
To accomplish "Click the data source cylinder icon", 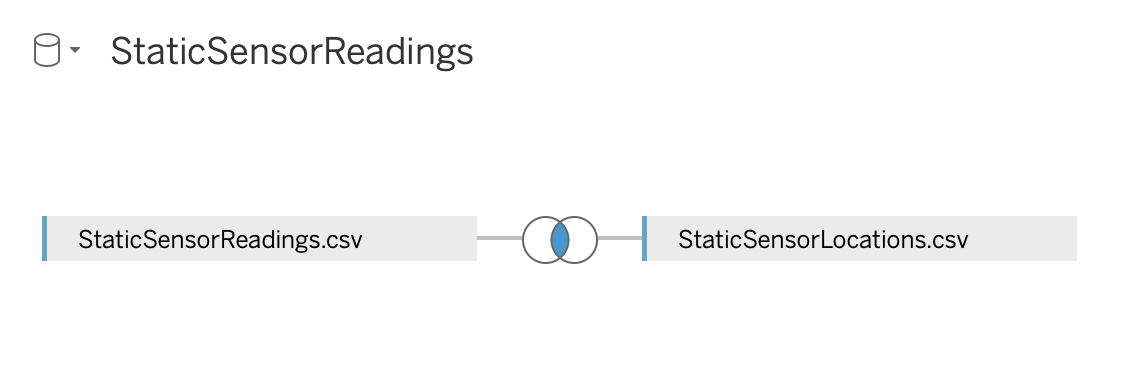I will (47, 51).
